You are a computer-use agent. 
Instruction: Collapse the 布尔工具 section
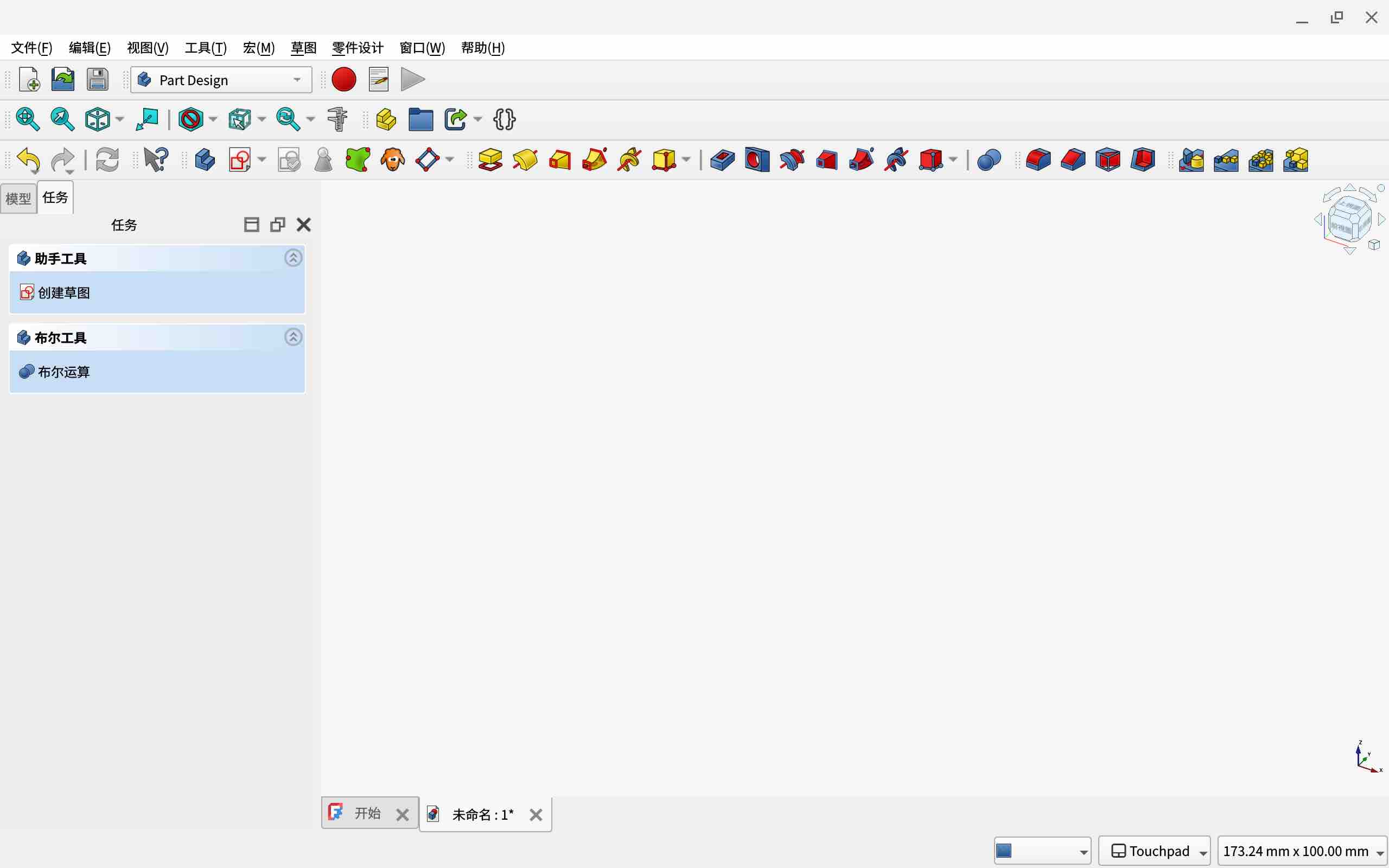coord(294,337)
